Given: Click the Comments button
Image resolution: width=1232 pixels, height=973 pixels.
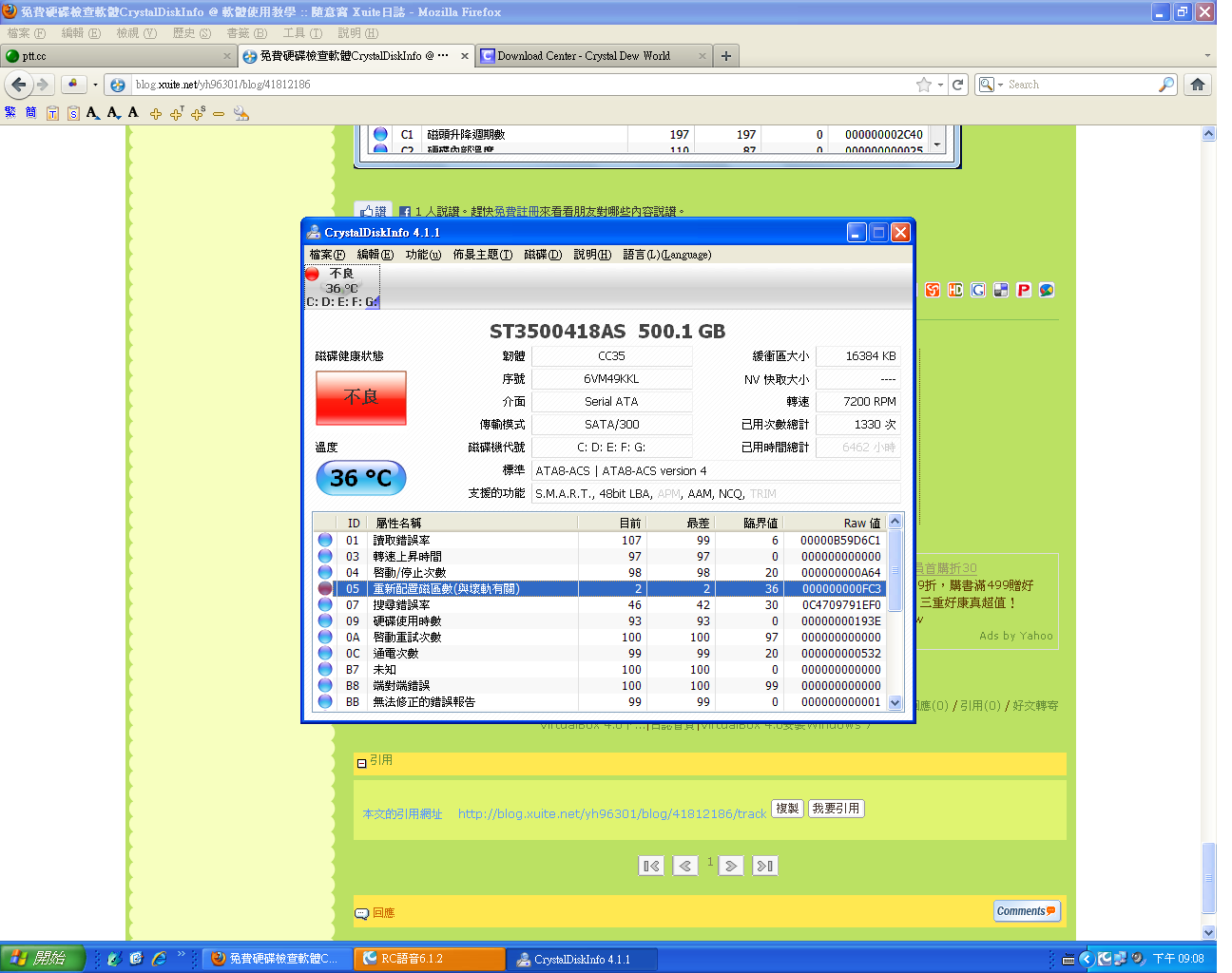Looking at the screenshot, I should pos(1027,910).
